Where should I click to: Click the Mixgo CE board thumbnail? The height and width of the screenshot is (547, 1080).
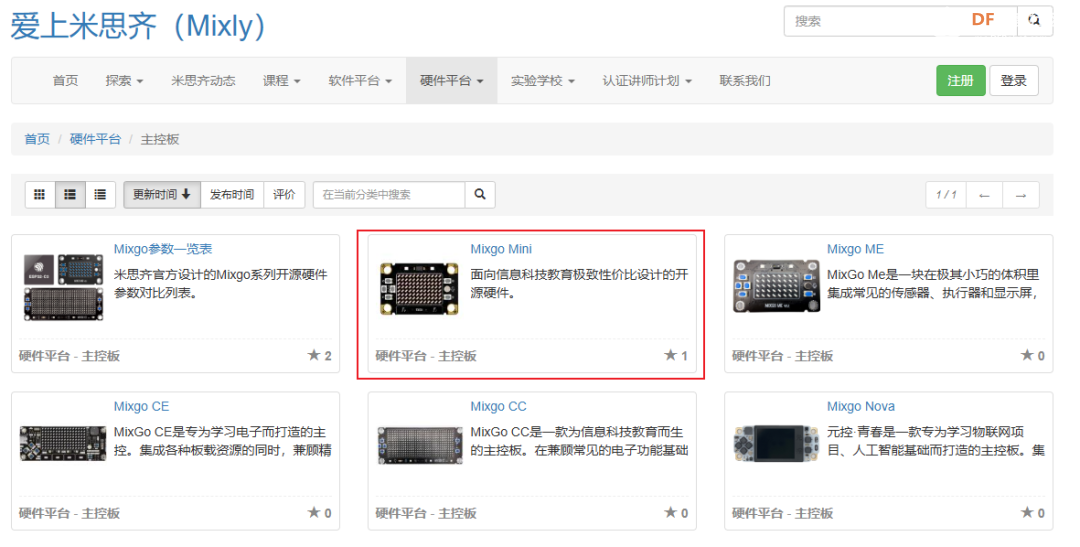63,443
